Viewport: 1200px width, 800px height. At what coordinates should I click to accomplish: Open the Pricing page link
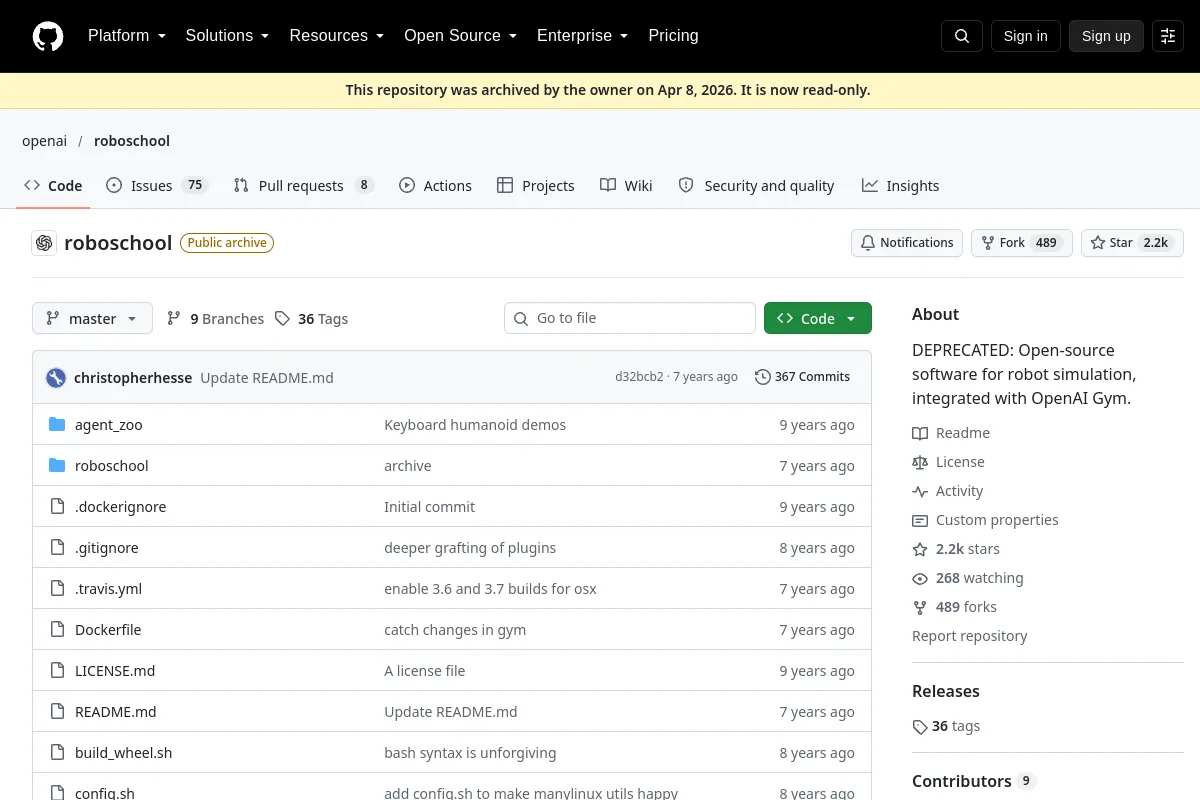[673, 36]
